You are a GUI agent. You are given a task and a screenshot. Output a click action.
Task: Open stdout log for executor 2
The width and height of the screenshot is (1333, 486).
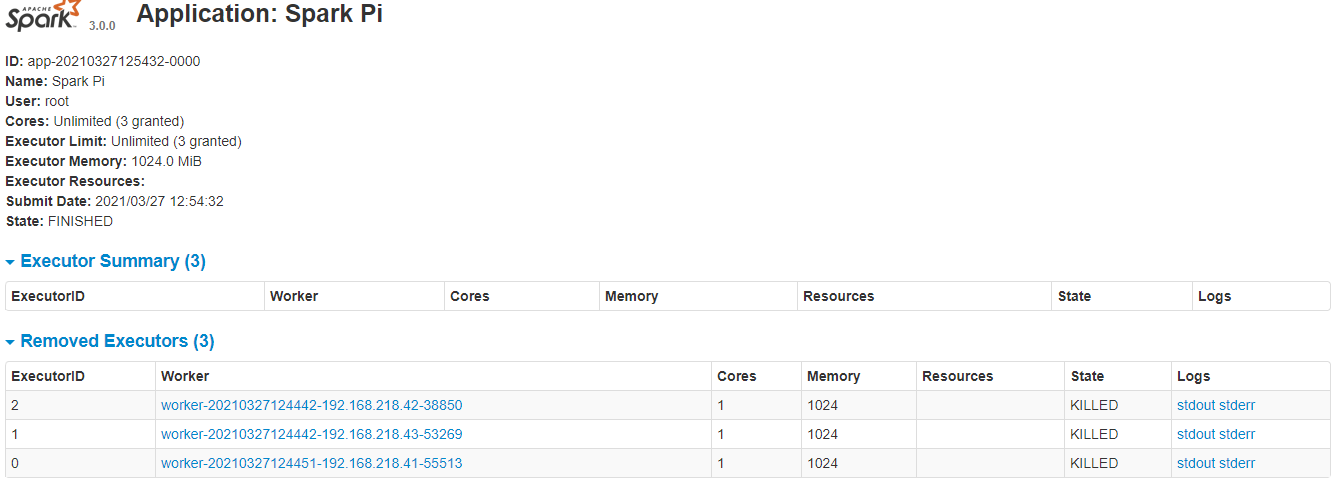[x=1196, y=405]
